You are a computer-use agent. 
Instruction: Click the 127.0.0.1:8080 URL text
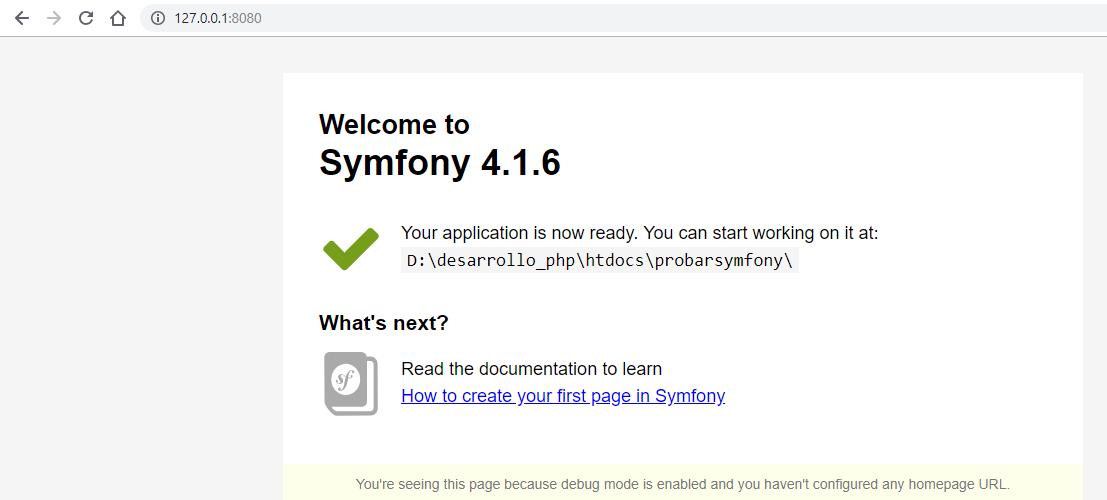[217, 18]
